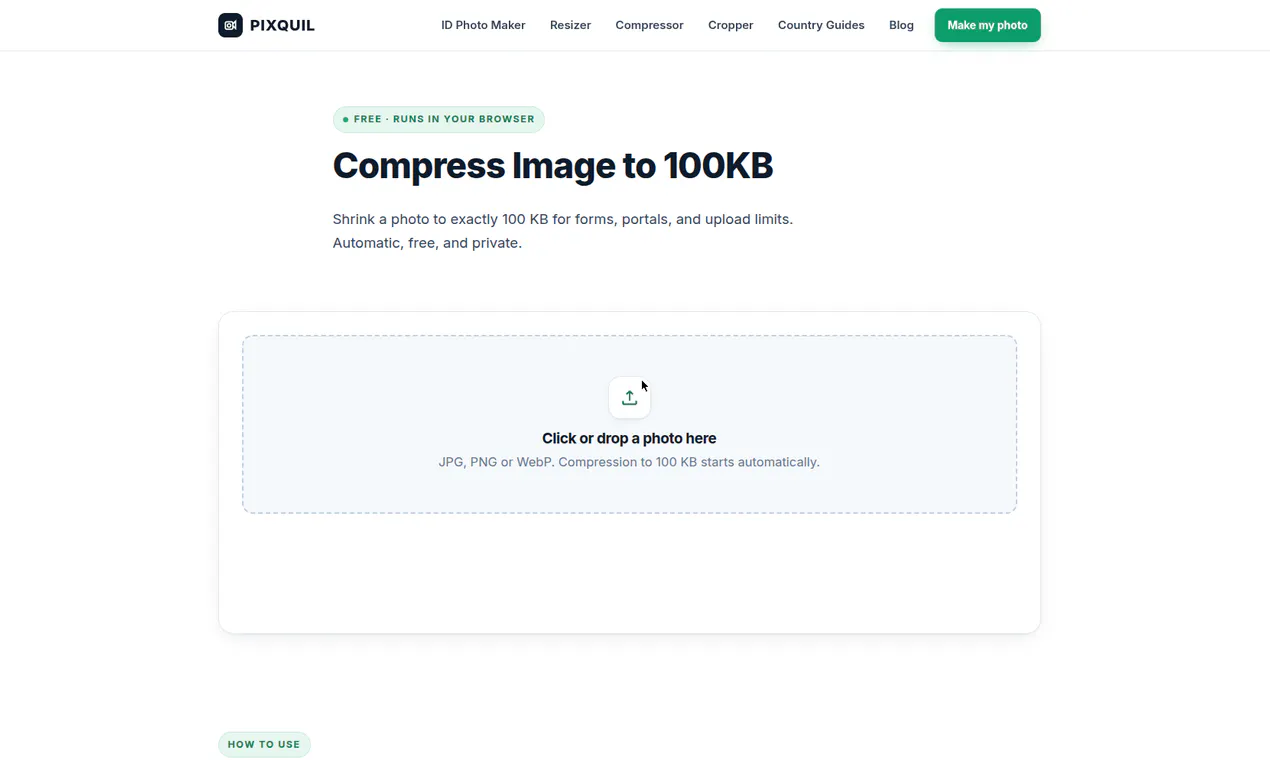Click the "Click or drop a photo here" text
Image resolution: width=1270 pixels, height=760 pixels.
coord(629,438)
